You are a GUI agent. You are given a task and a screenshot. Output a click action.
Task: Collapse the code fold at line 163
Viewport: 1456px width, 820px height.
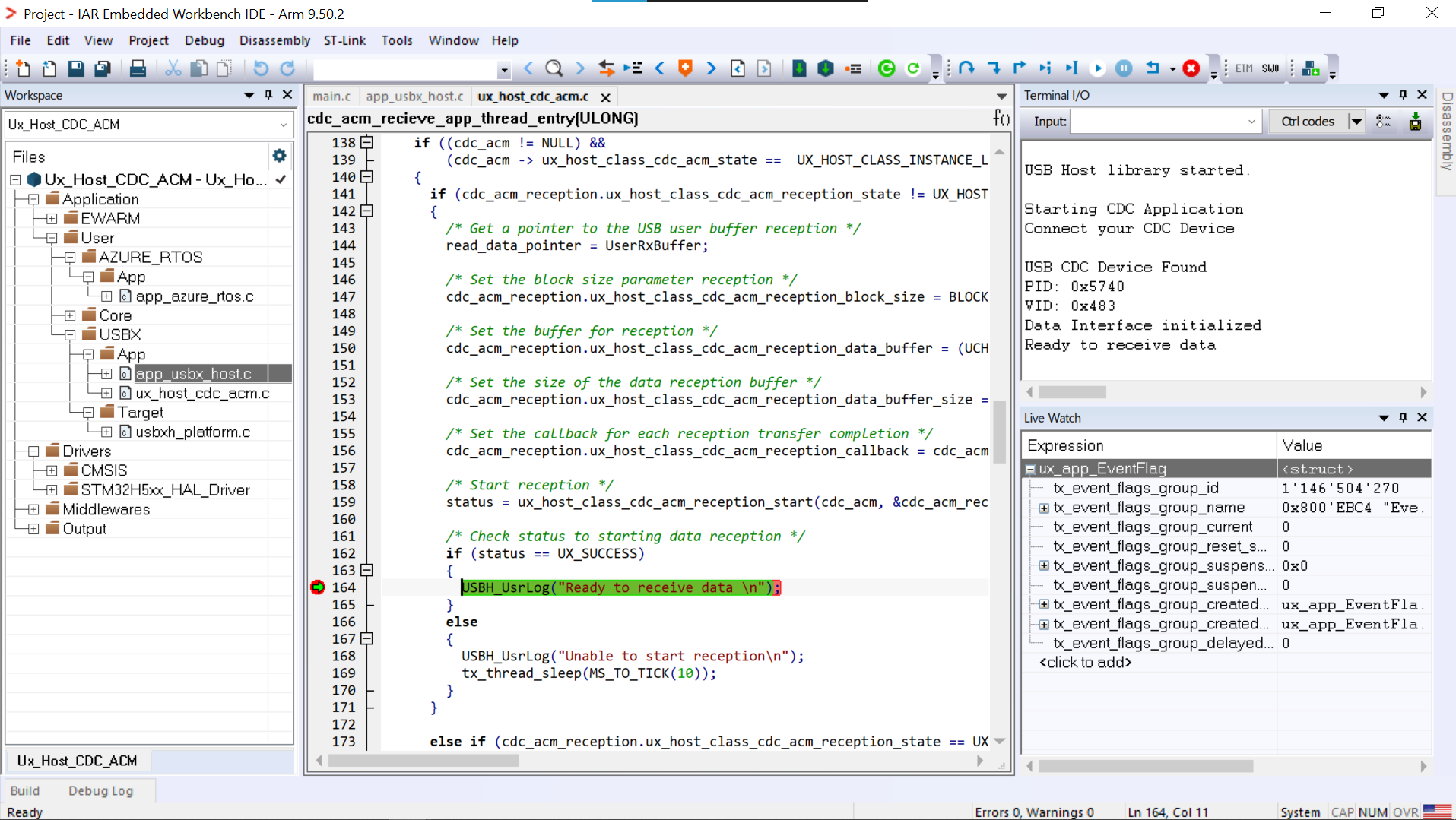(367, 570)
